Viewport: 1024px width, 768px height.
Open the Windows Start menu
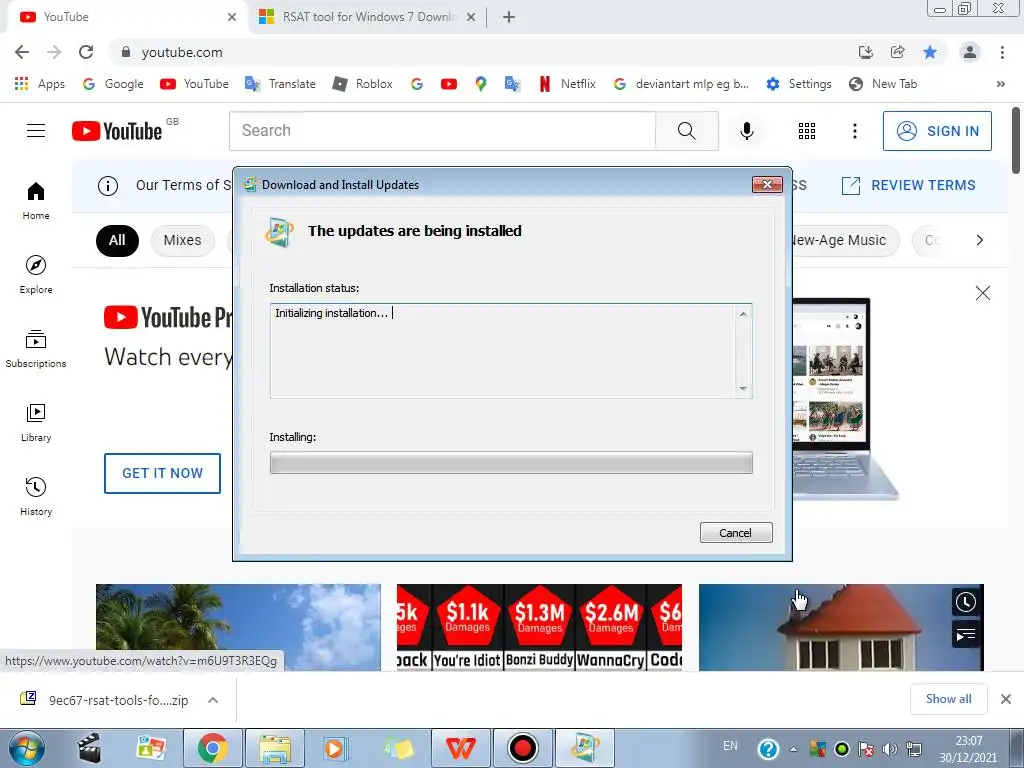tap(27, 748)
